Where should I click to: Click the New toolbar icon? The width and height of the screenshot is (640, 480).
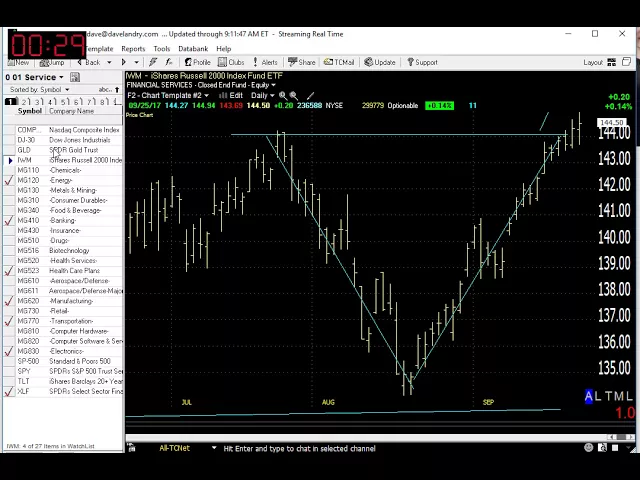pos(19,62)
